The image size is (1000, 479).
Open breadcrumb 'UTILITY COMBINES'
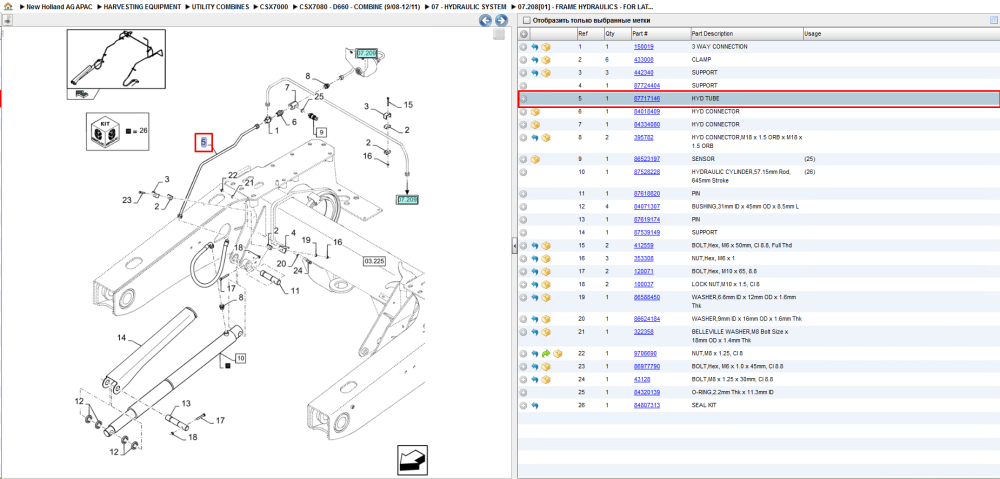pyautogui.click(x=220, y=6)
